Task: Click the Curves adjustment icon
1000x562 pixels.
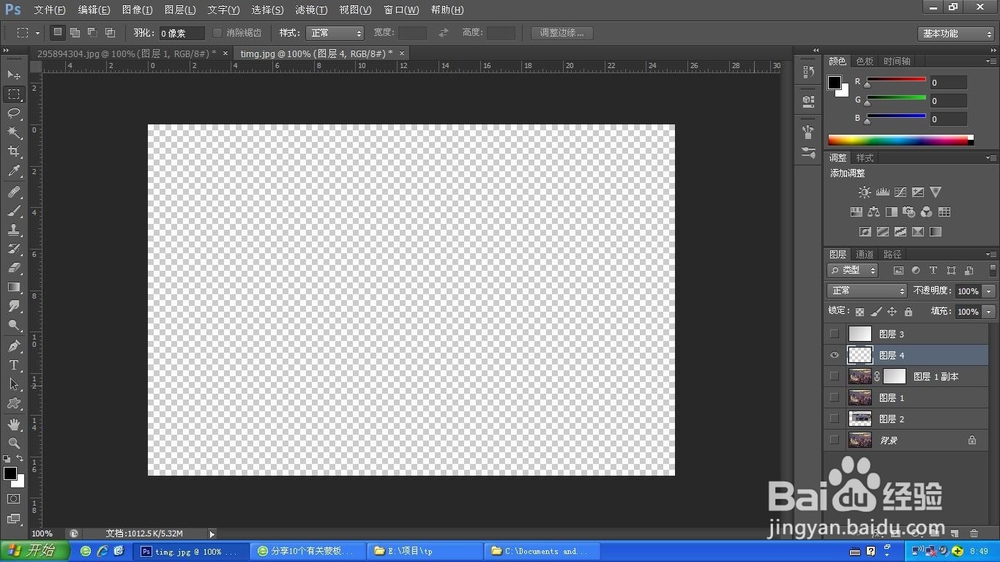Action: coord(900,192)
